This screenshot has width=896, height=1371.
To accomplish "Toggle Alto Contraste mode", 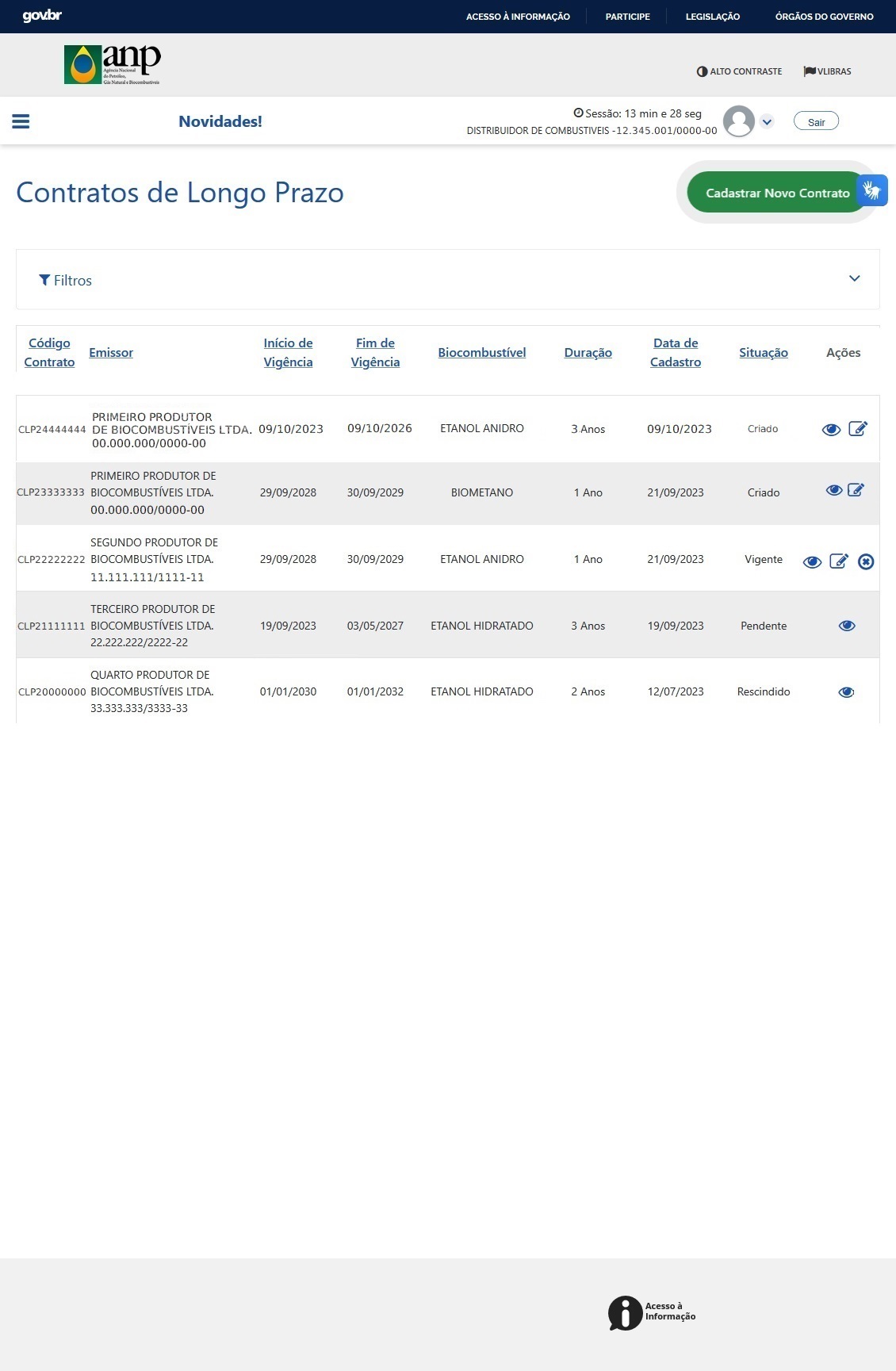I will tap(739, 71).
